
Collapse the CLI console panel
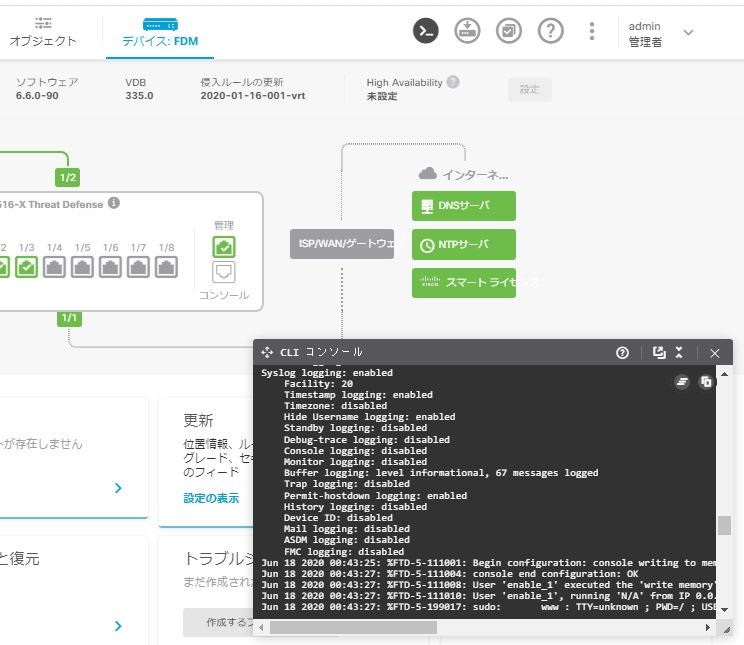[x=679, y=352]
